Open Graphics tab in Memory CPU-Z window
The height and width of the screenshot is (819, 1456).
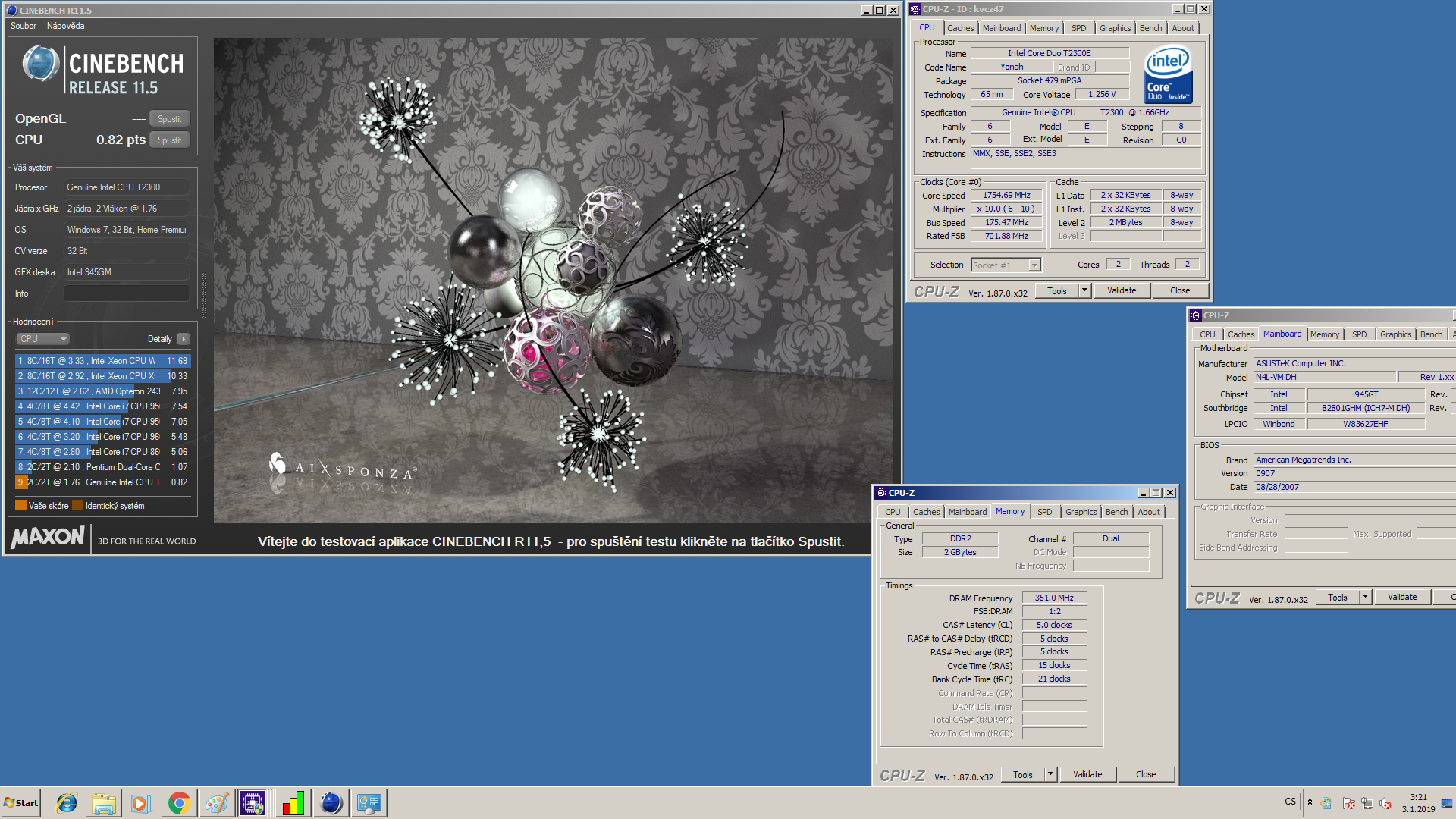(x=1081, y=512)
